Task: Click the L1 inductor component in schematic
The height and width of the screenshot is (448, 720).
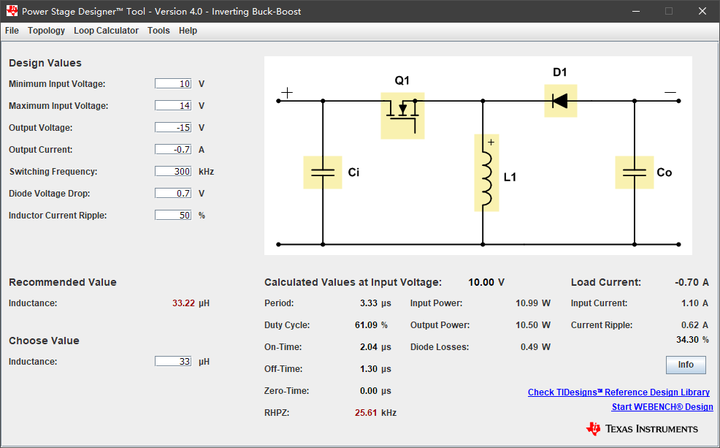Action: pos(487,173)
